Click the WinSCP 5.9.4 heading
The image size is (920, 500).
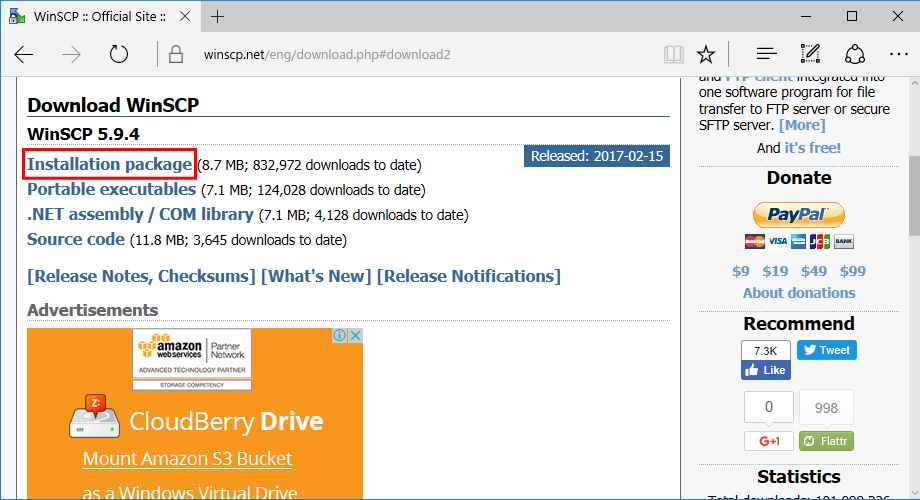pyautogui.click(x=83, y=134)
